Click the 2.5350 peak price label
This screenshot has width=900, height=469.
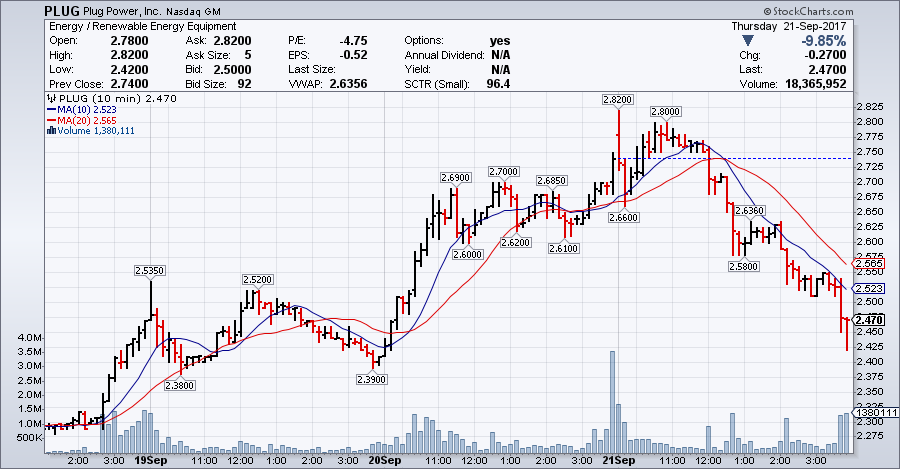click(x=150, y=270)
